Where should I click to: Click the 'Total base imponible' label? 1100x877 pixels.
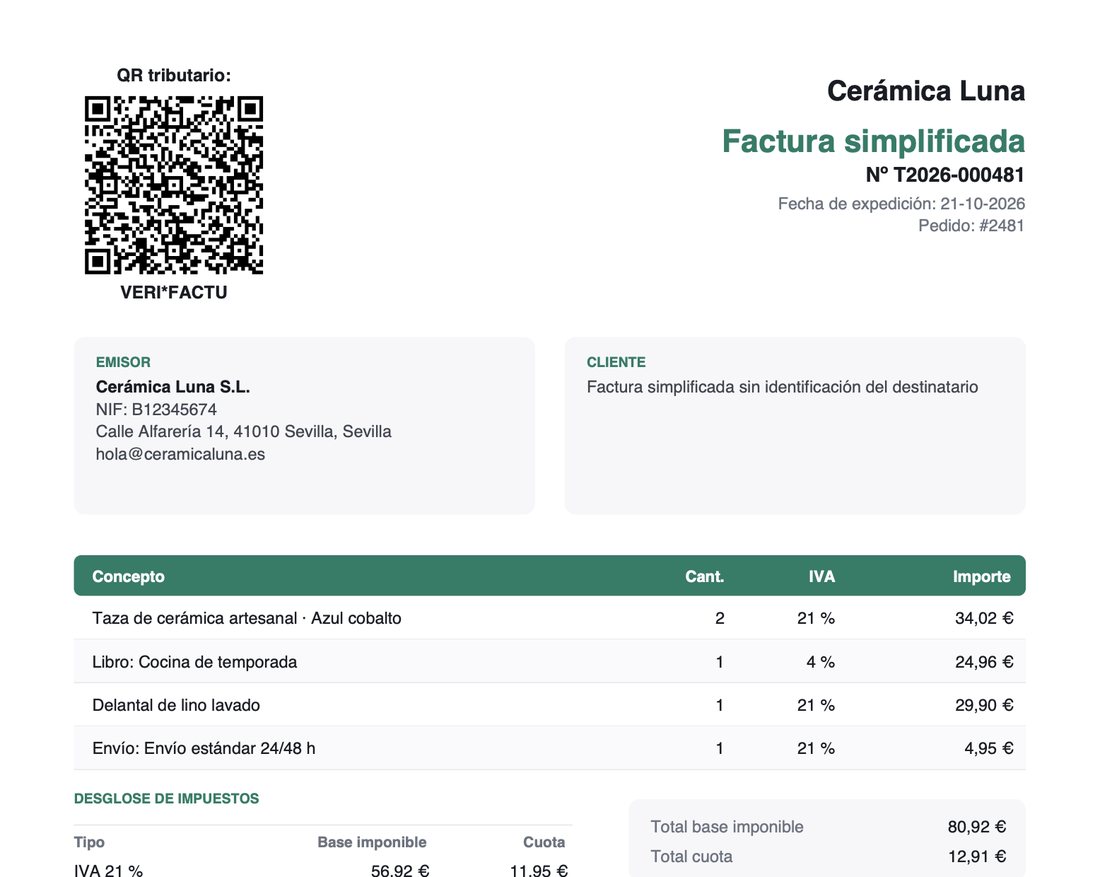[727, 826]
